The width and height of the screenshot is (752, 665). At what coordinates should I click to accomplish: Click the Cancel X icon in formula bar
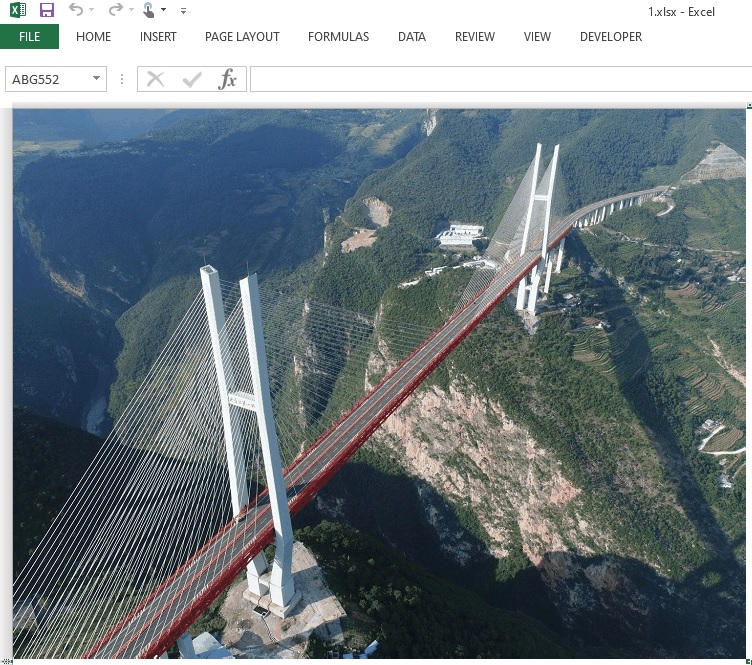click(155, 80)
